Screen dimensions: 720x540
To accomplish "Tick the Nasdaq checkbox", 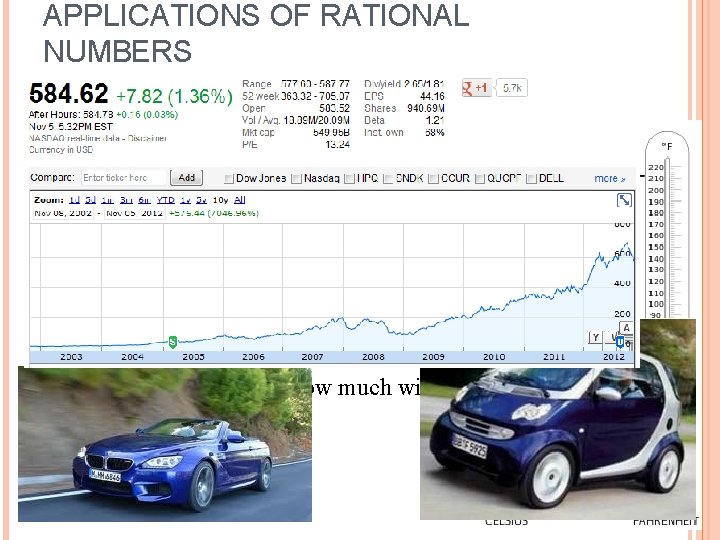I will tap(297, 179).
